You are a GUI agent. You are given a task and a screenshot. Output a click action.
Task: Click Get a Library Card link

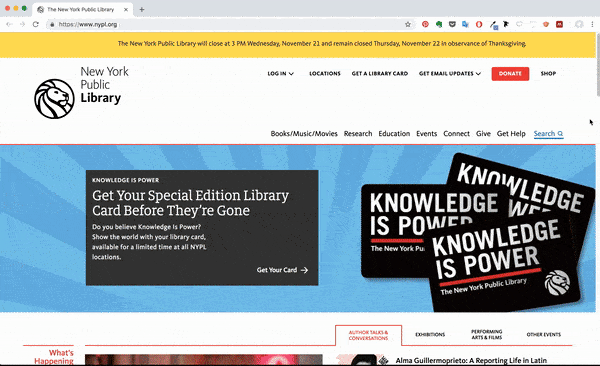tap(380, 74)
